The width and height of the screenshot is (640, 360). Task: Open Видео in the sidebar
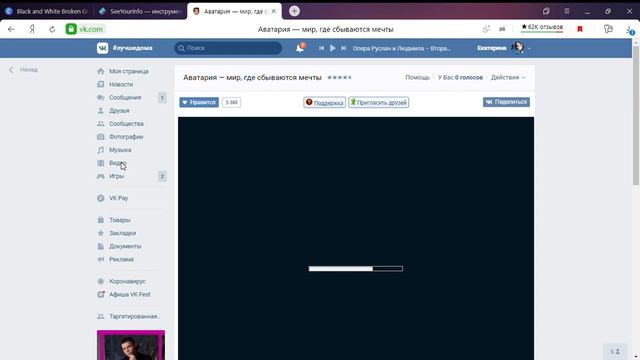[117, 163]
